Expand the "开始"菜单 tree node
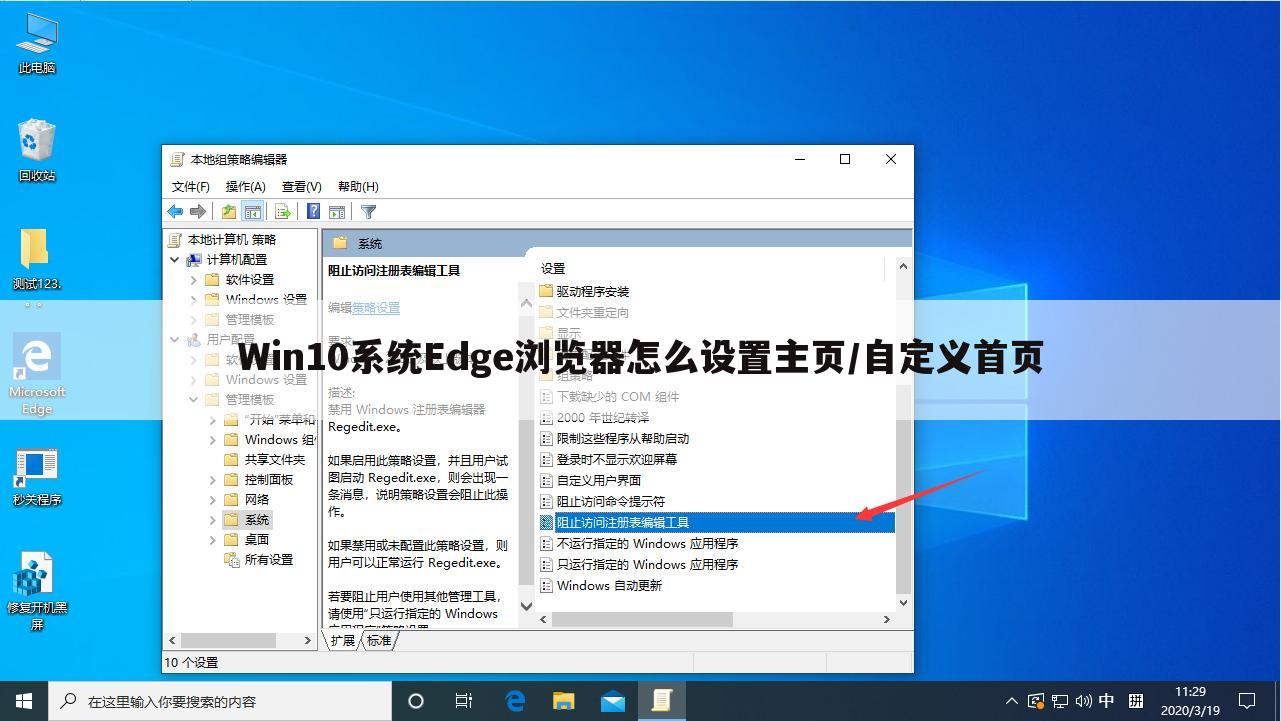1281x721 pixels. [x=213, y=420]
